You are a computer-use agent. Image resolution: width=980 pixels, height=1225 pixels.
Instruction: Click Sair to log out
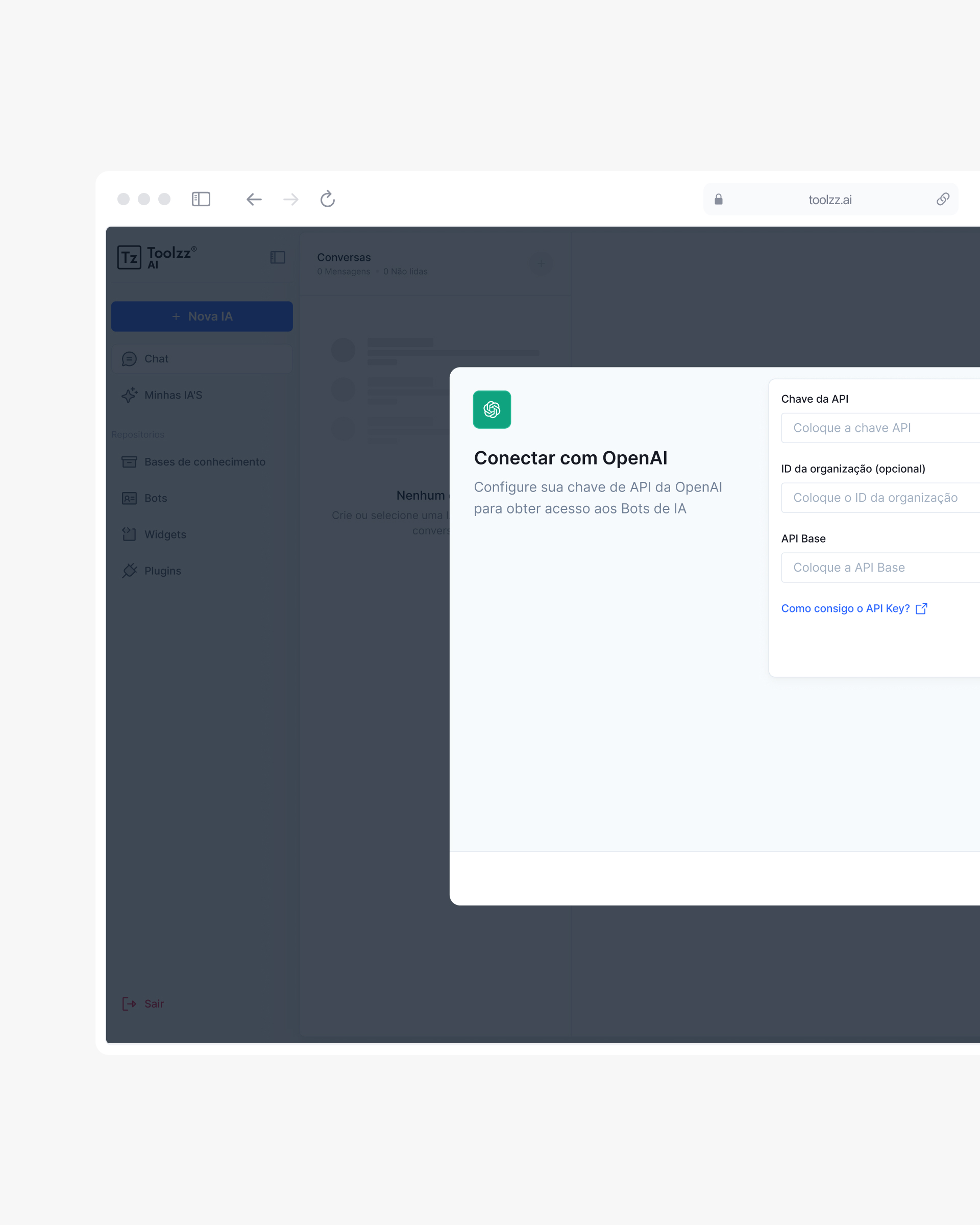[154, 1004]
